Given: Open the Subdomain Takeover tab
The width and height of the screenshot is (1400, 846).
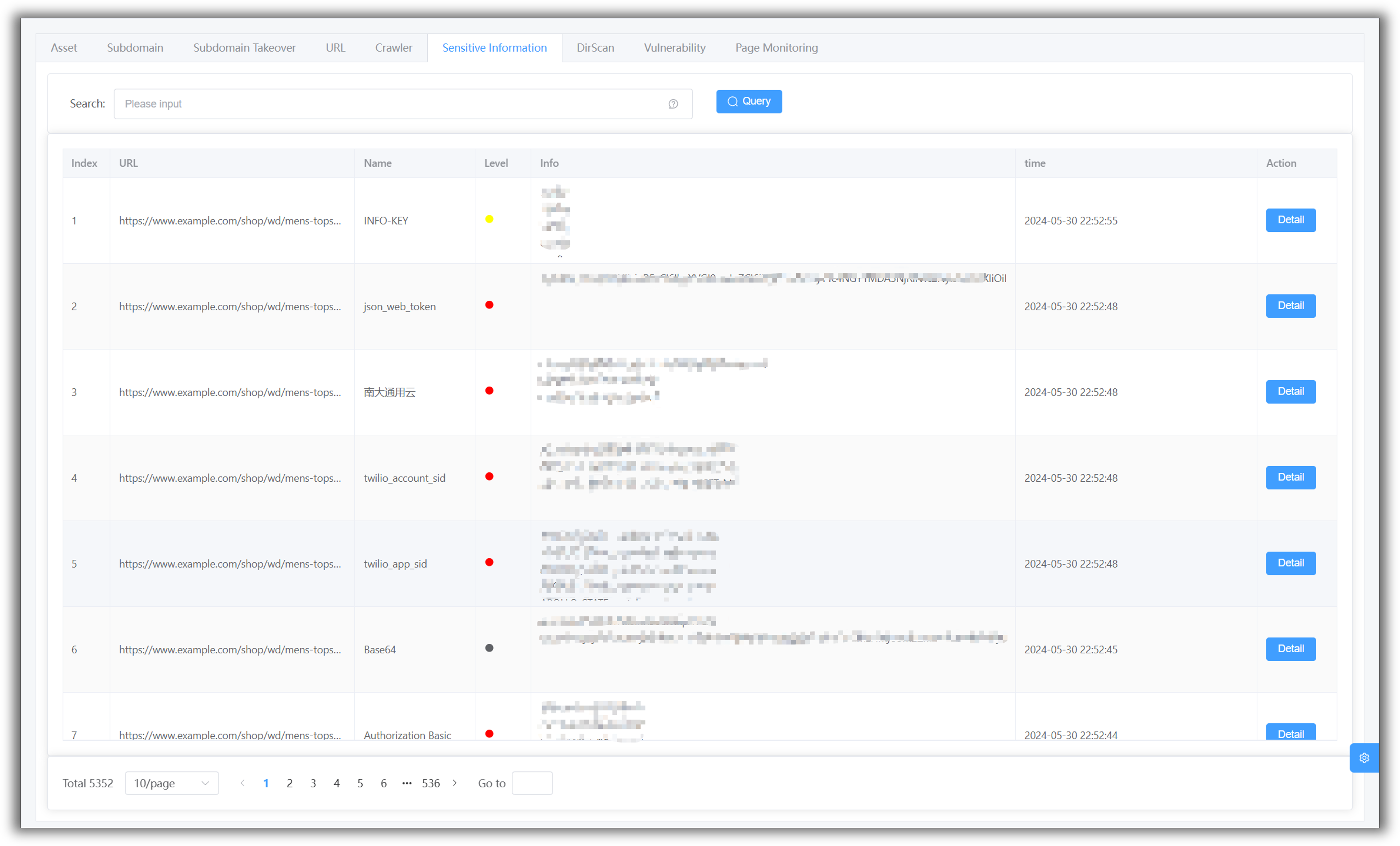Looking at the screenshot, I should (244, 48).
